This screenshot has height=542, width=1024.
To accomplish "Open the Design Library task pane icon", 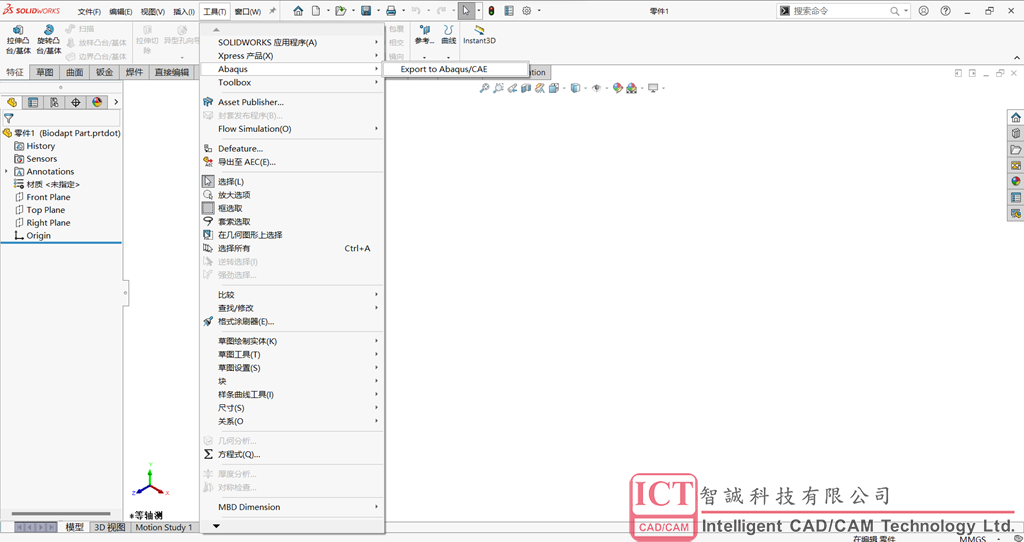I will click(x=1016, y=133).
